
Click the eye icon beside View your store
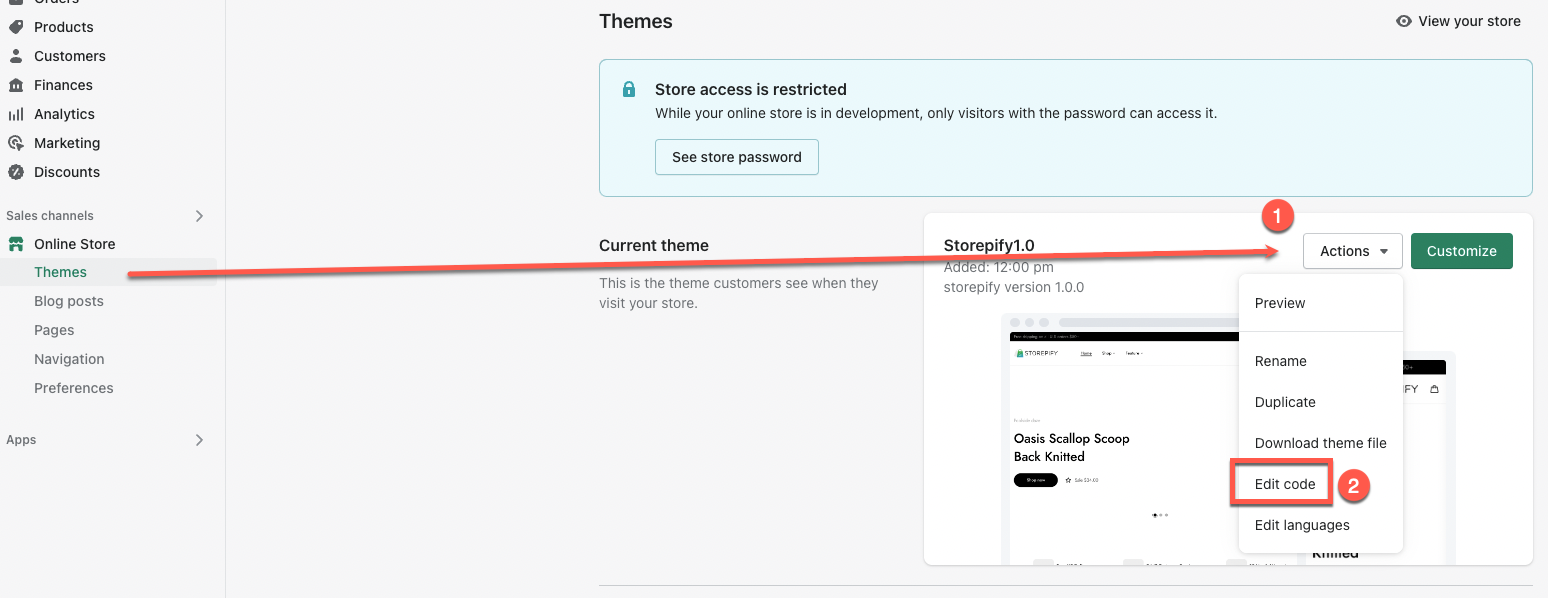(1404, 21)
